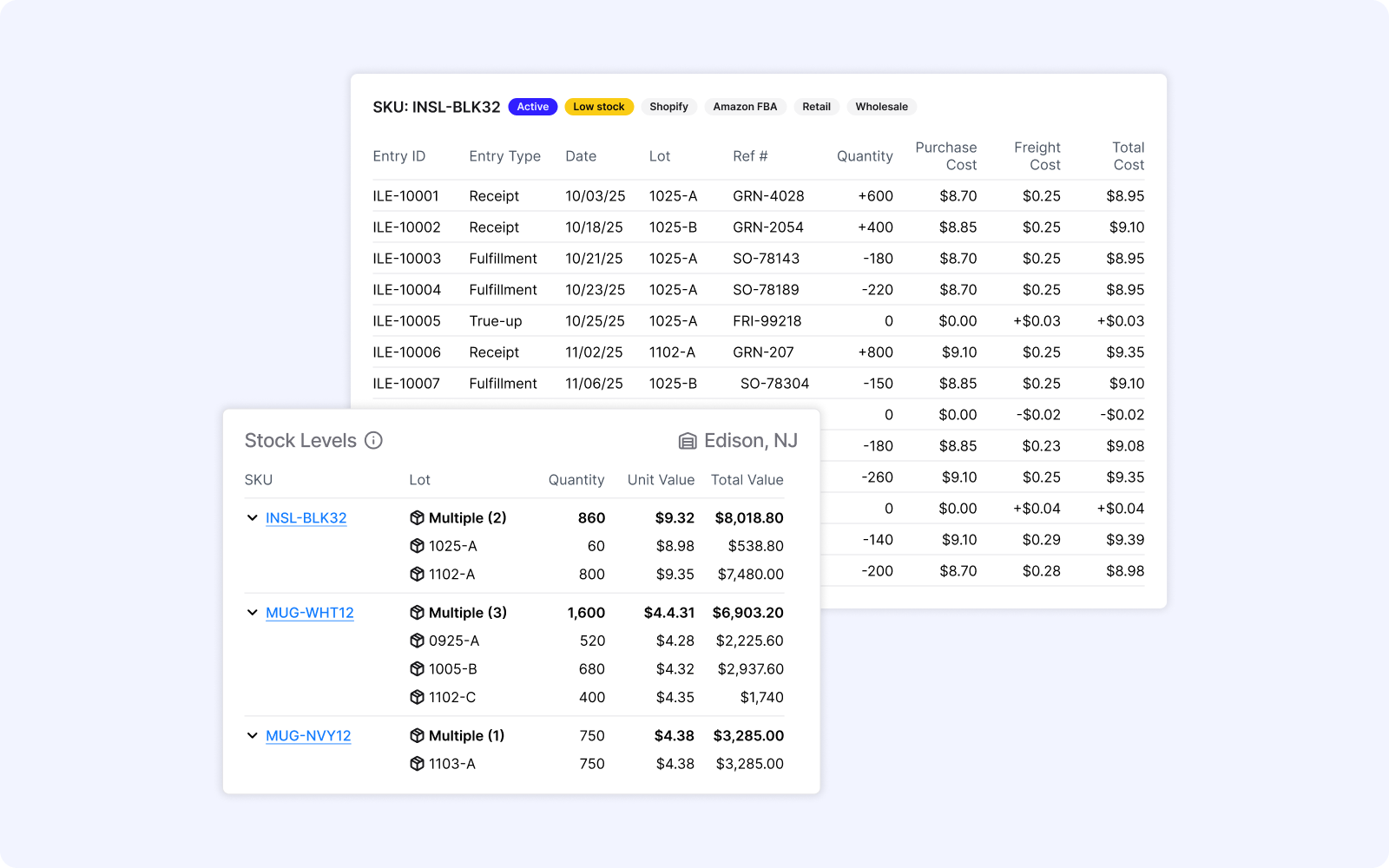Click the Amazon FBA badge
The image size is (1389, 868).
tap(745, 106)
